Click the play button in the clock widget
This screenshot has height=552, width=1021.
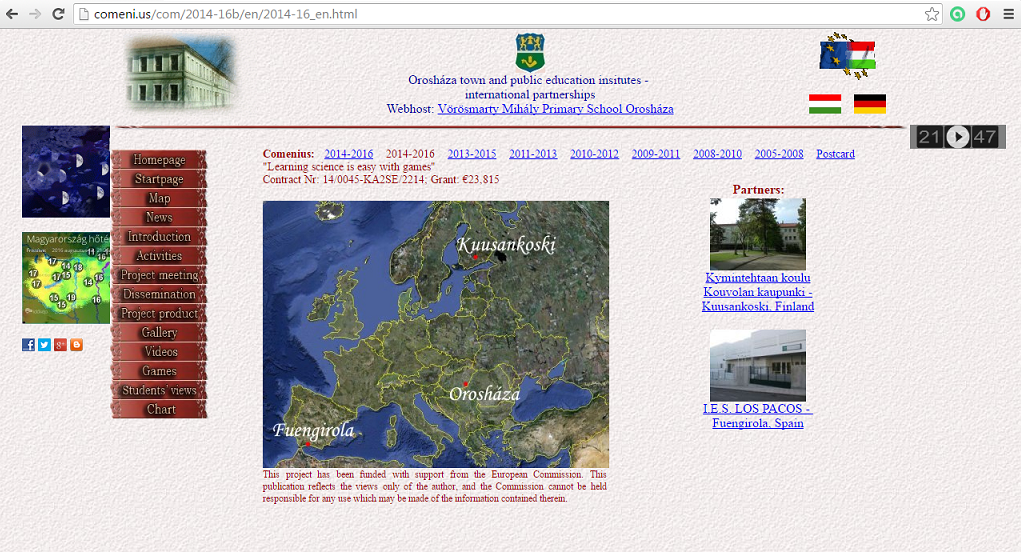click(x=957, y=137)
